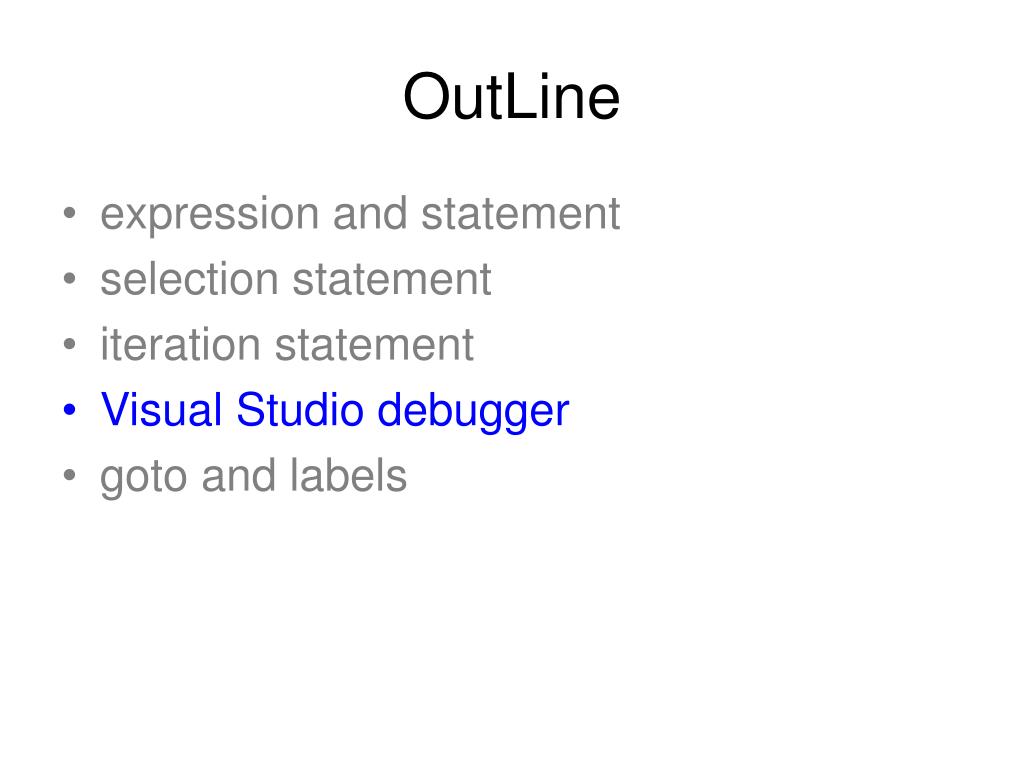Select the blue word Visual
1024x768 pixels.
point(161,409)
